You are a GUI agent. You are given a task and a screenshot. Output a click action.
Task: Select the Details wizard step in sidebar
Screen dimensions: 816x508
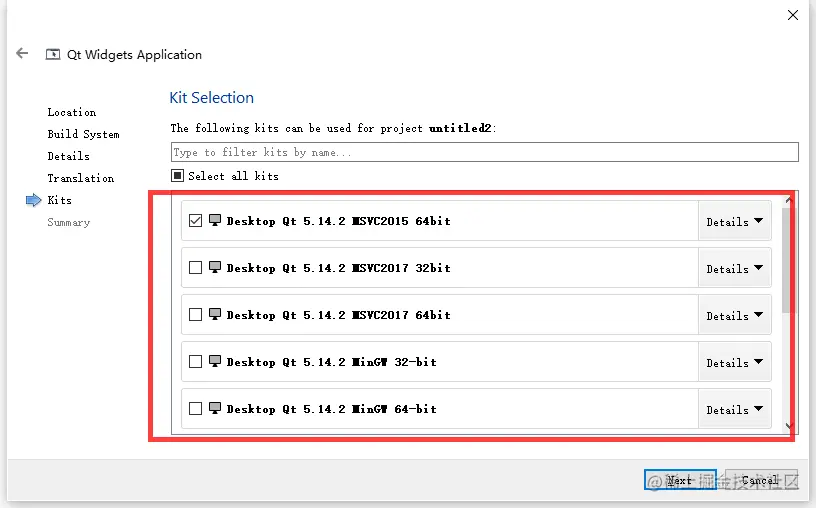pos(68,156)
